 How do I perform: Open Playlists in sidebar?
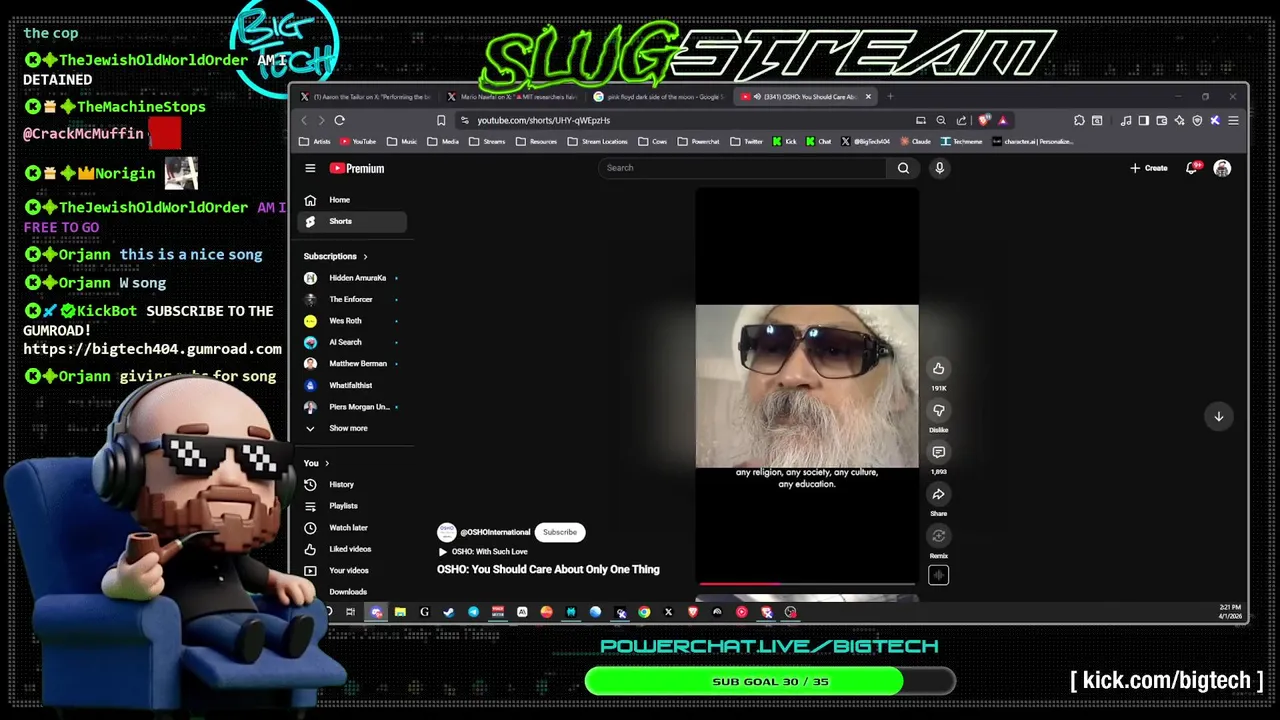point(351,506)
